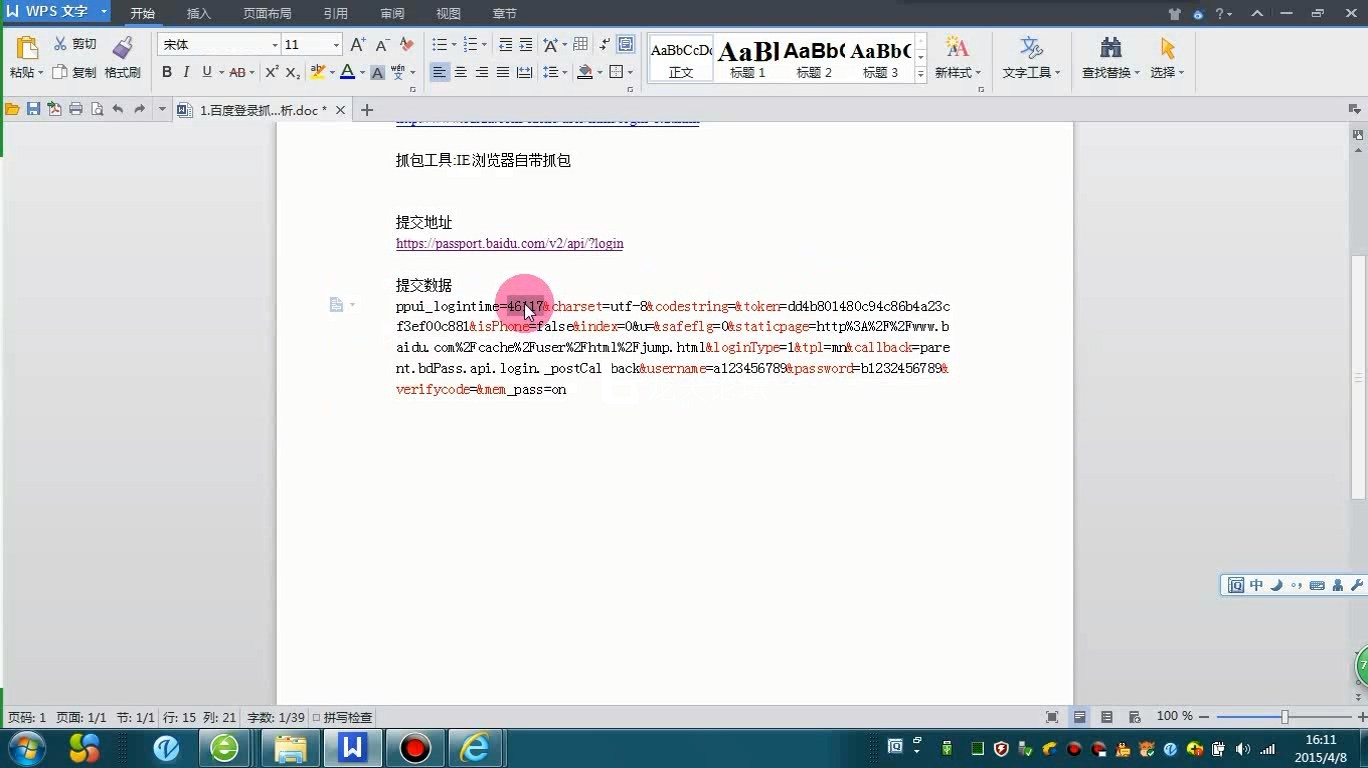
Task: Click the Print icon in quick access toolbar
Action: coord(75,110)
